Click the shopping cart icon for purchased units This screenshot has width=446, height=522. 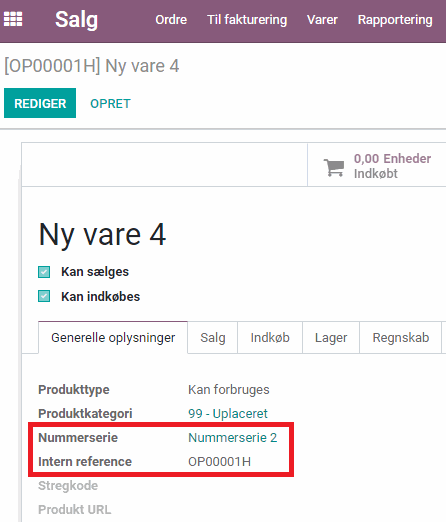(334, 167)
